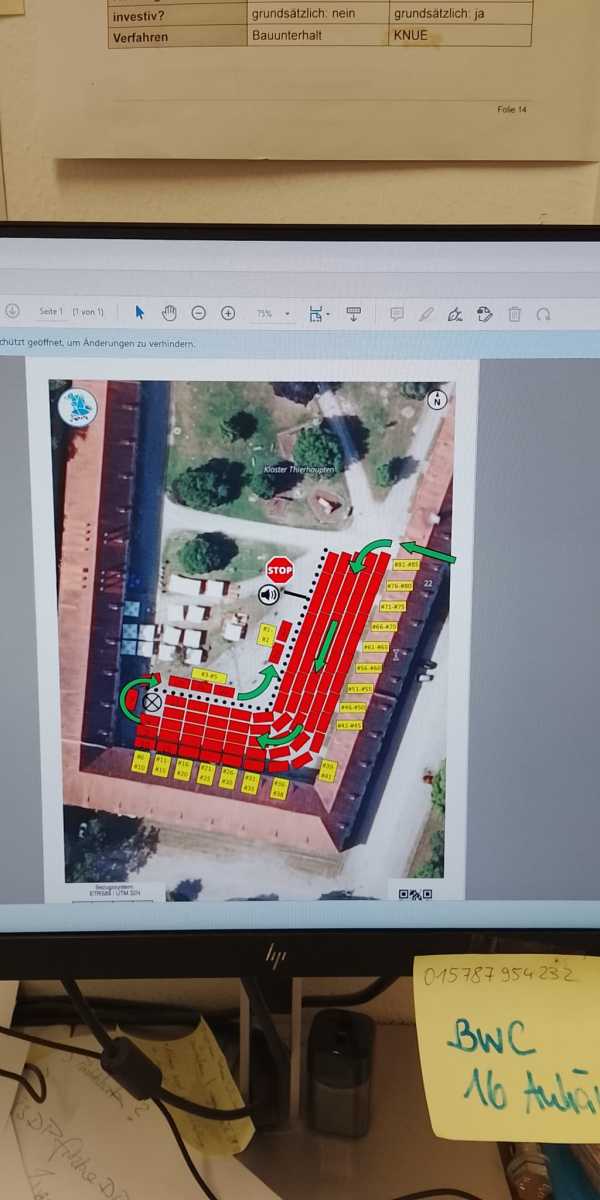The image size is (600, 1200).
Task: Click the scrolling mode toolbar icon
Action: 353,314
